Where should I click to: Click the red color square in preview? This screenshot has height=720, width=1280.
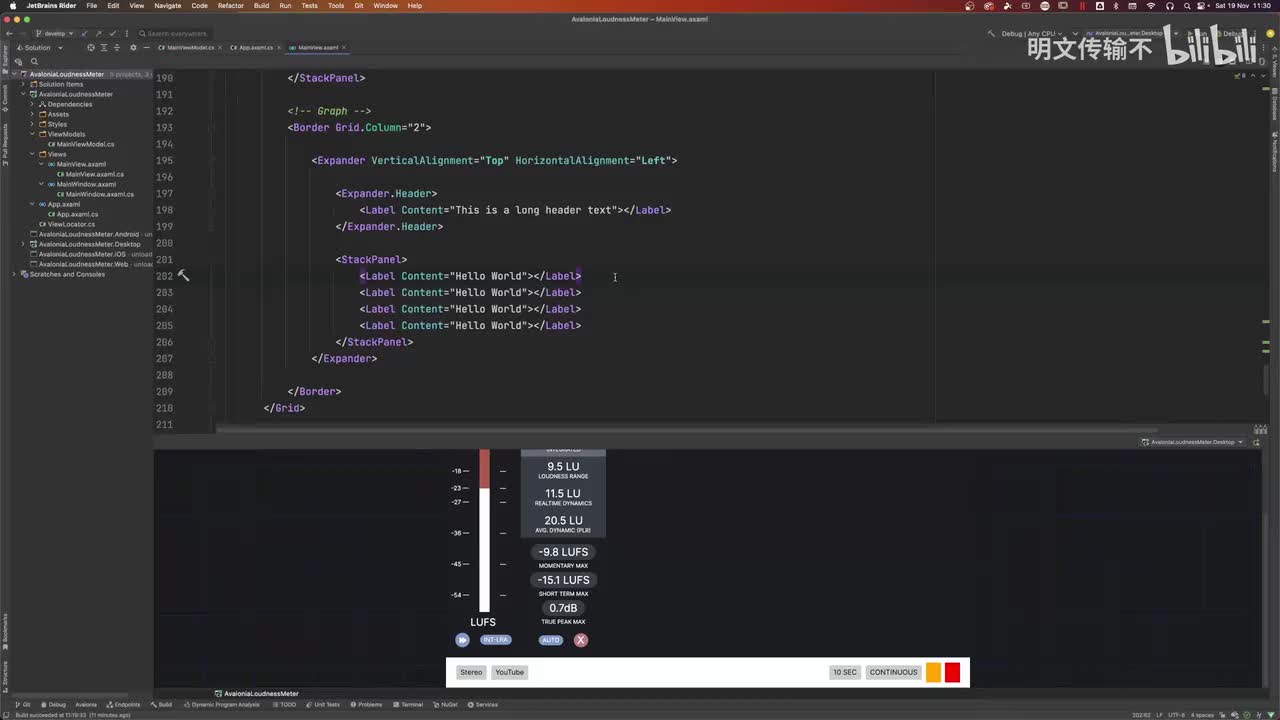(x=952, y=672)
